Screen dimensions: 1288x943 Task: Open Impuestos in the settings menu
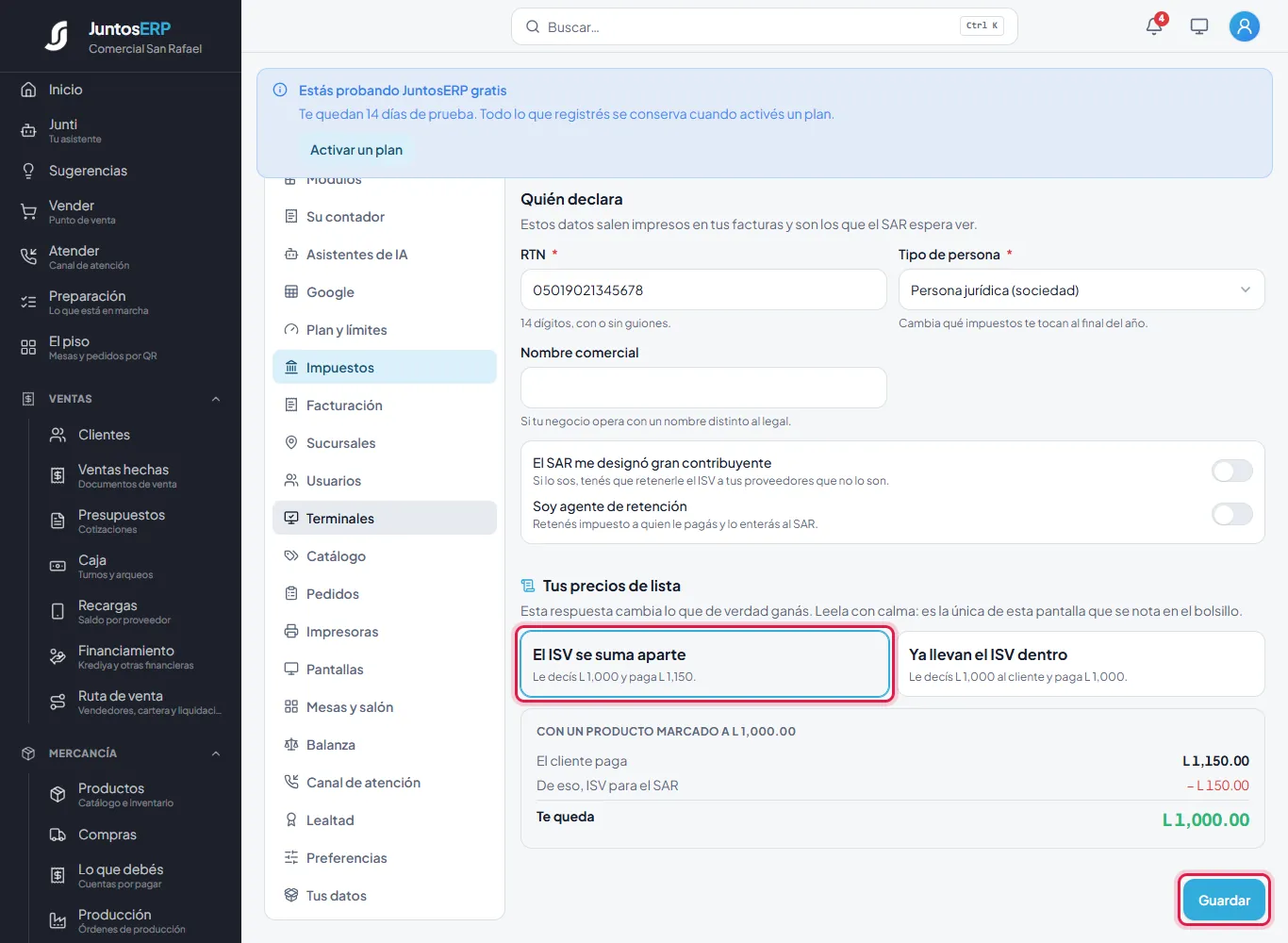coord(385,367)
